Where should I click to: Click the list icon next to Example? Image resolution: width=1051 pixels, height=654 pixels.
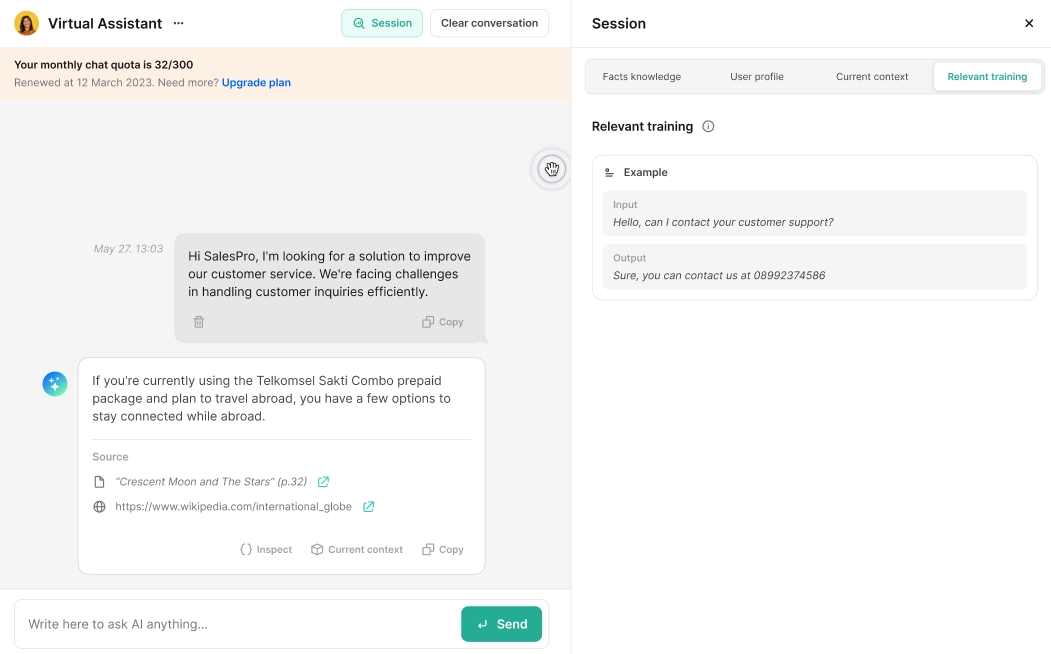point(610,173)
